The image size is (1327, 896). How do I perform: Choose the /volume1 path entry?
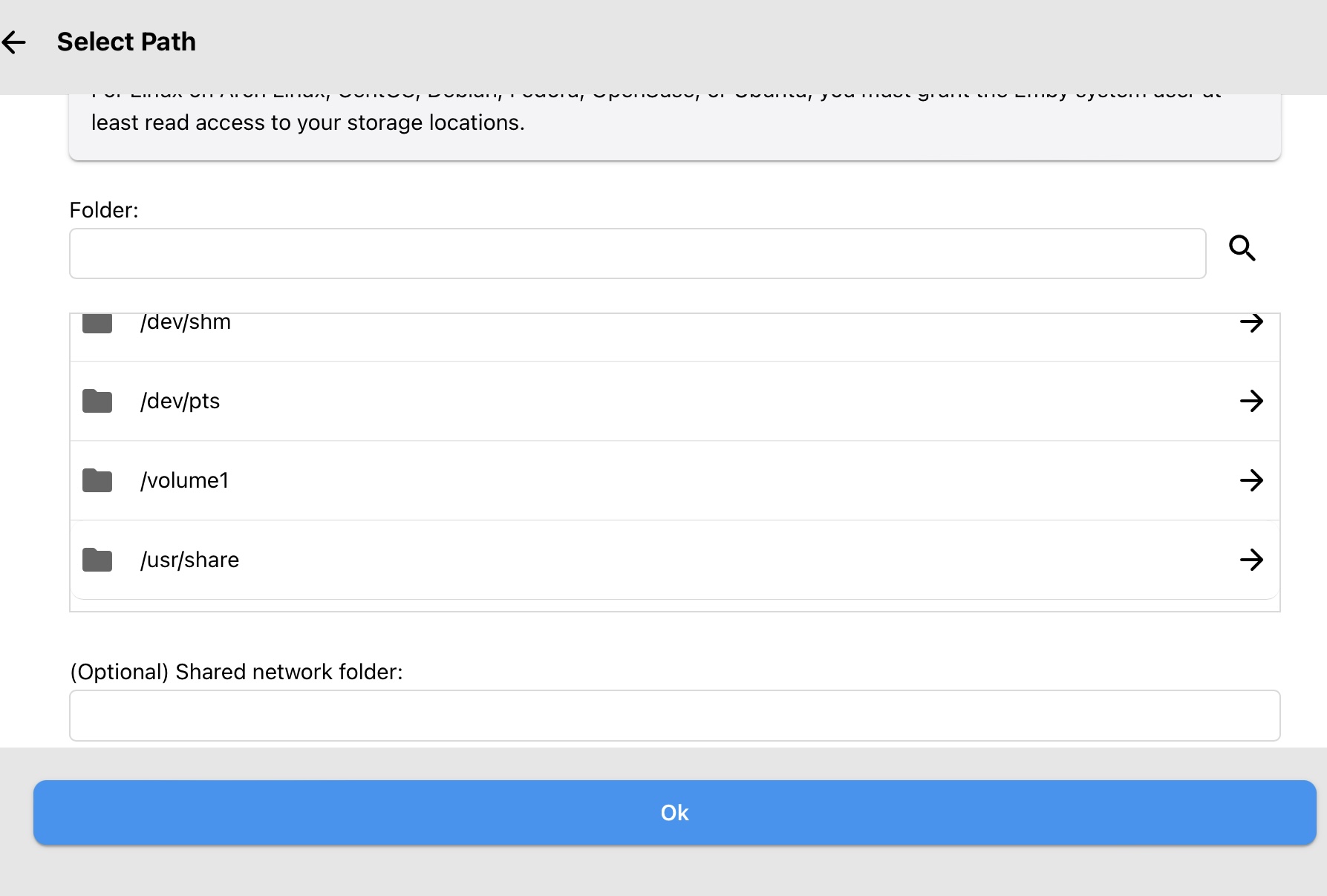tap(185, 481)
